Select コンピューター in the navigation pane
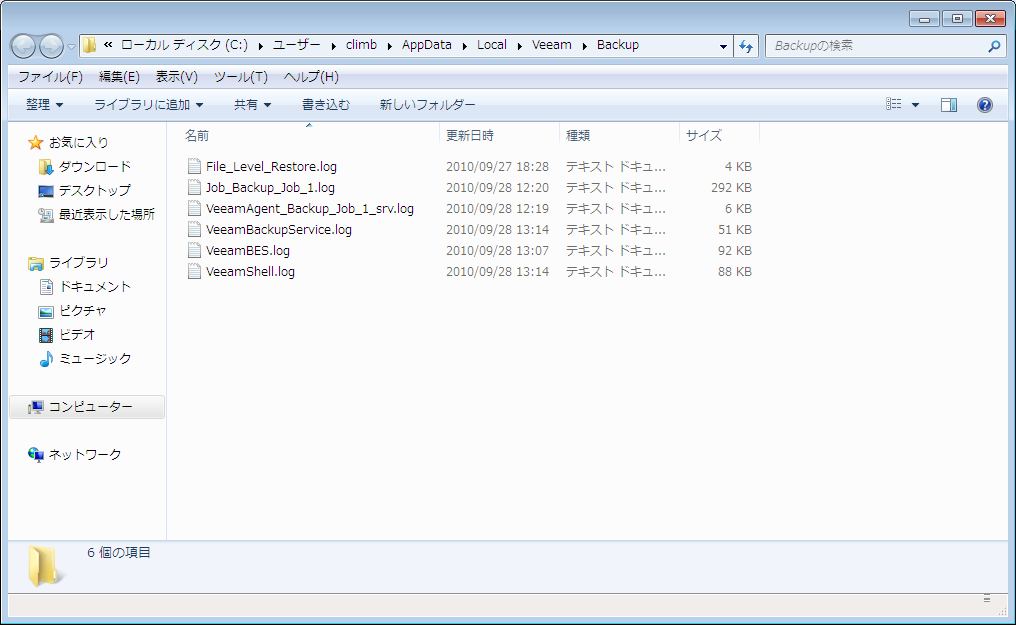The image size is (1016, 625). [x=87, y=407]
